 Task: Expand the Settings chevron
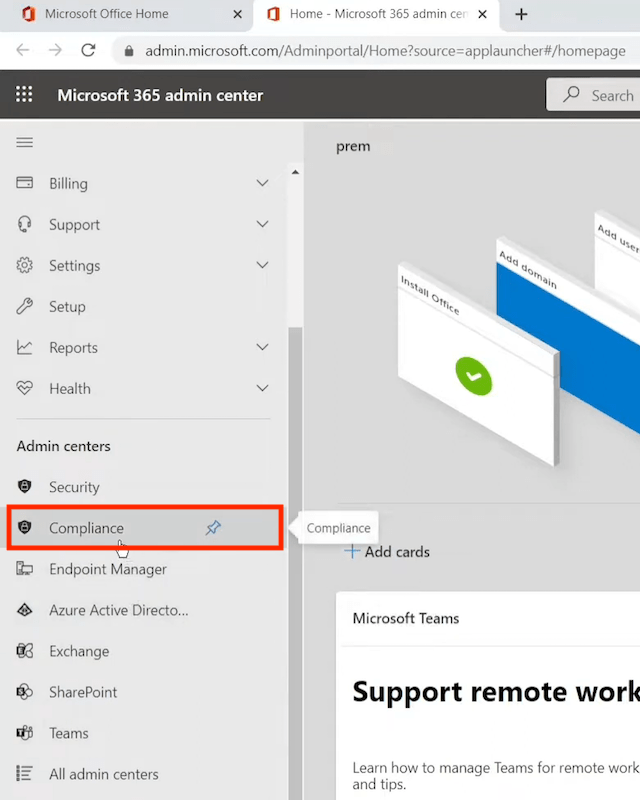[x=262, y=265]
